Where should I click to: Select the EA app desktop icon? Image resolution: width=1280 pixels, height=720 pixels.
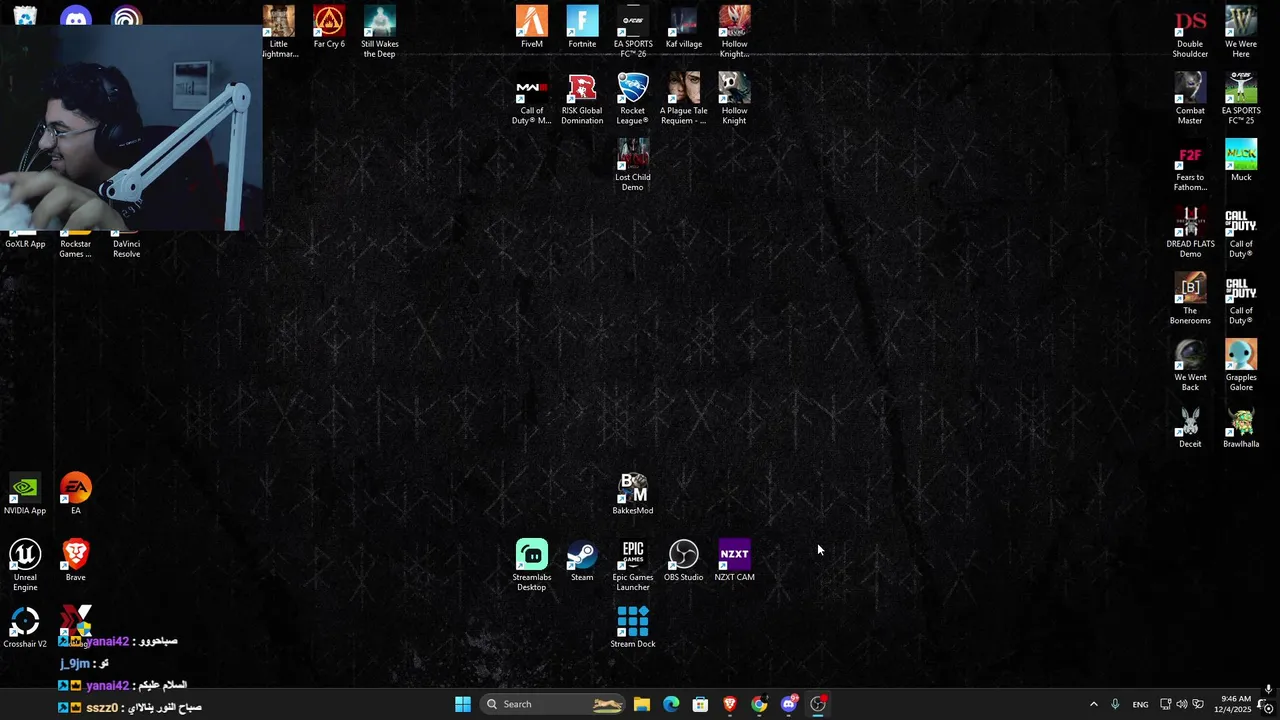[x=76, y=494]
